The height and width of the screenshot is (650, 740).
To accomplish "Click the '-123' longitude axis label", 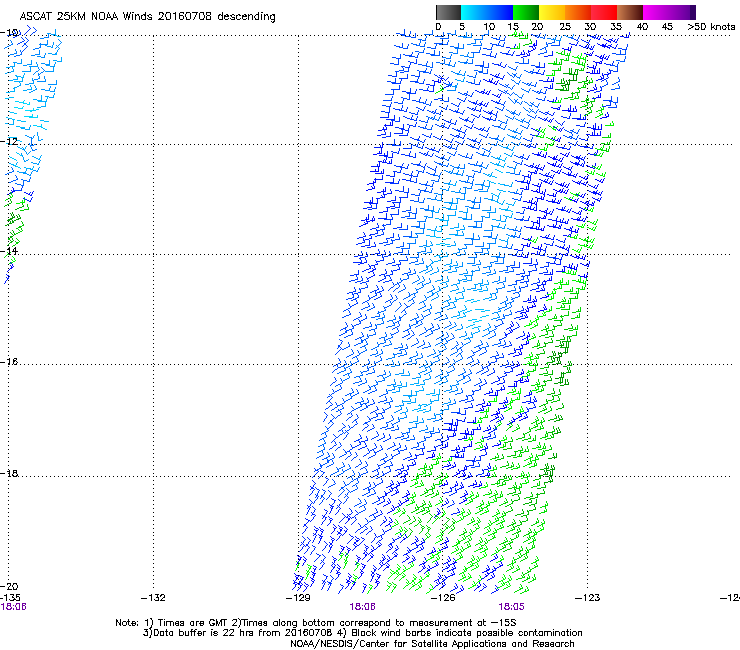I will (588, 598).
